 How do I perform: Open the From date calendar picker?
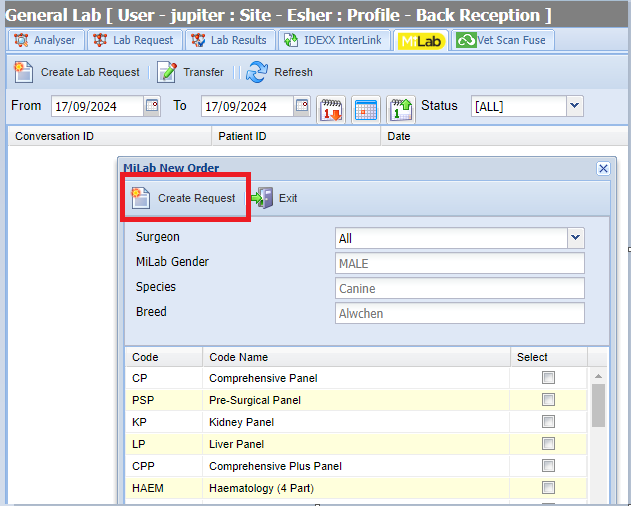[x=152, y=106]
